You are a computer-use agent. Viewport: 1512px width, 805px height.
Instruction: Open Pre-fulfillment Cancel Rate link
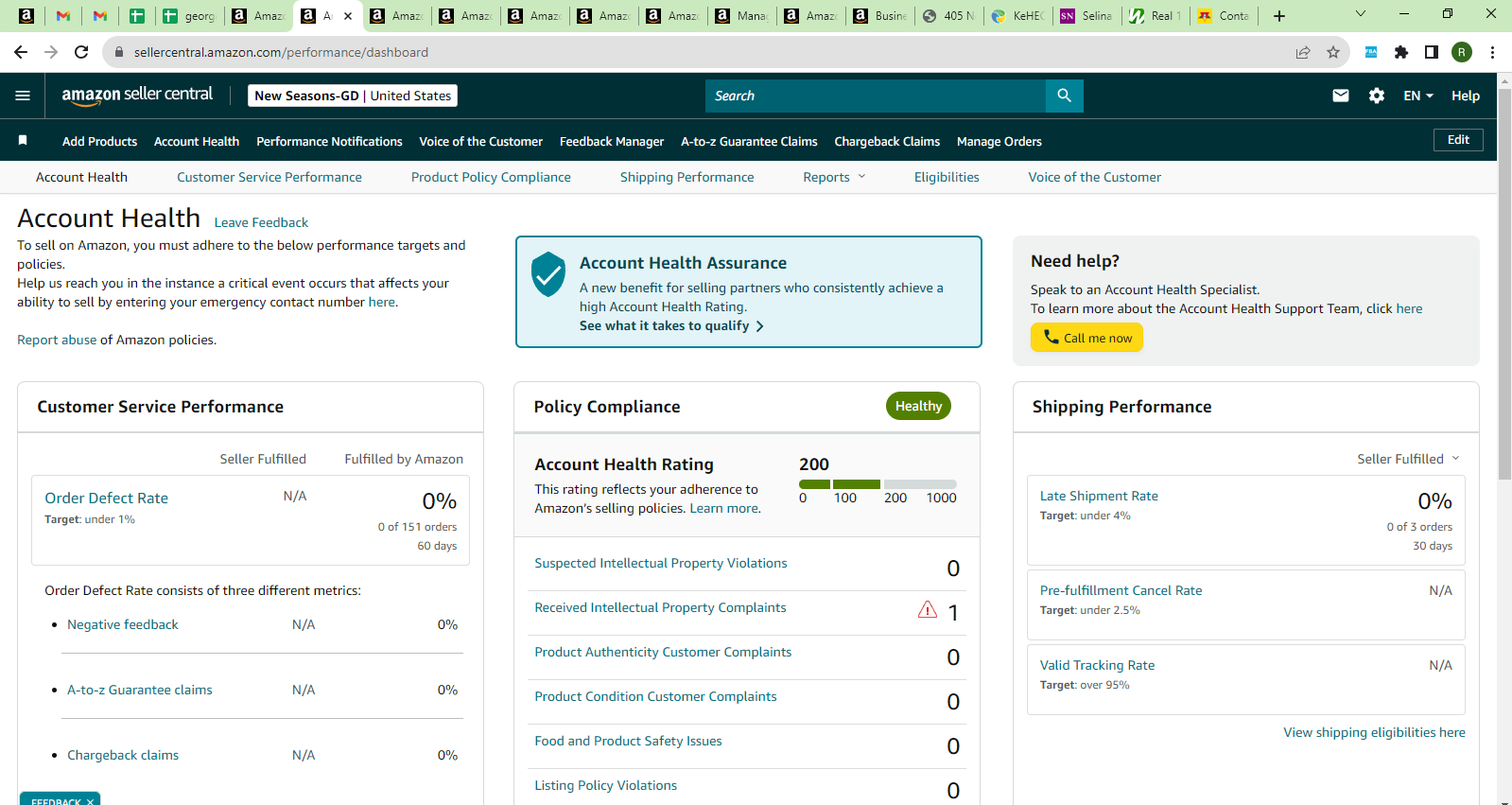(1121, 590)
